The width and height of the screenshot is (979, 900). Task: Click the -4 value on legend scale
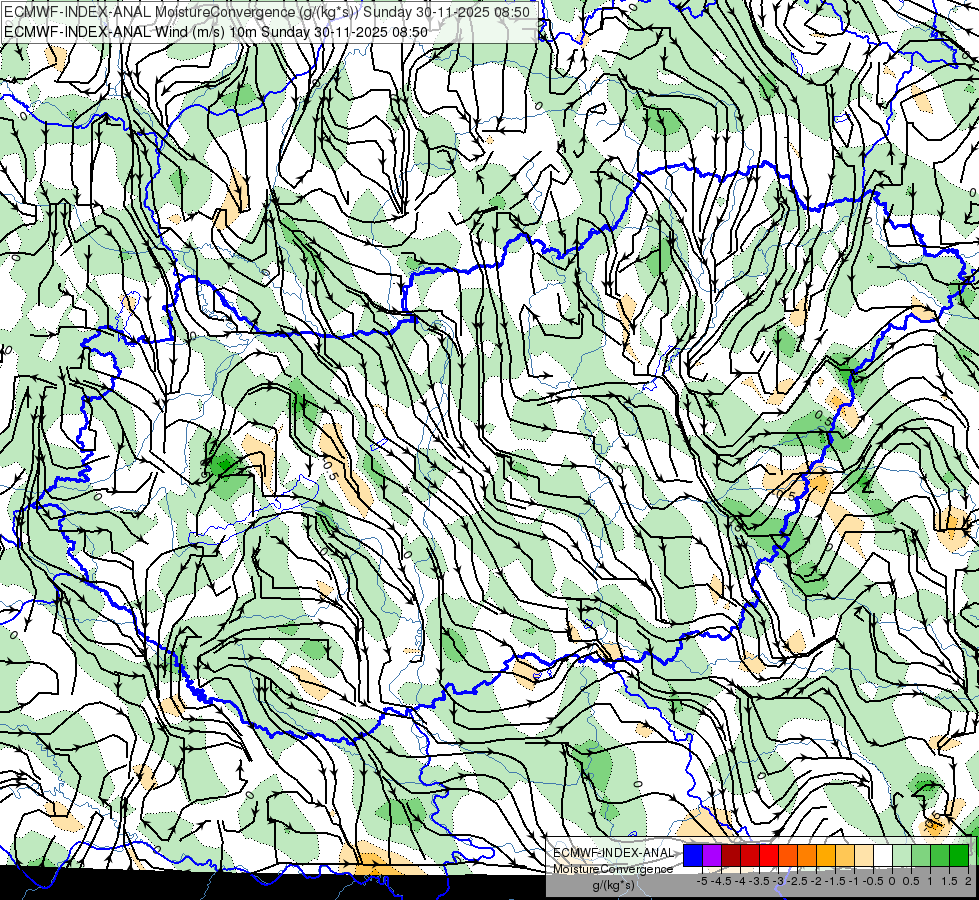tap(740, 881)
